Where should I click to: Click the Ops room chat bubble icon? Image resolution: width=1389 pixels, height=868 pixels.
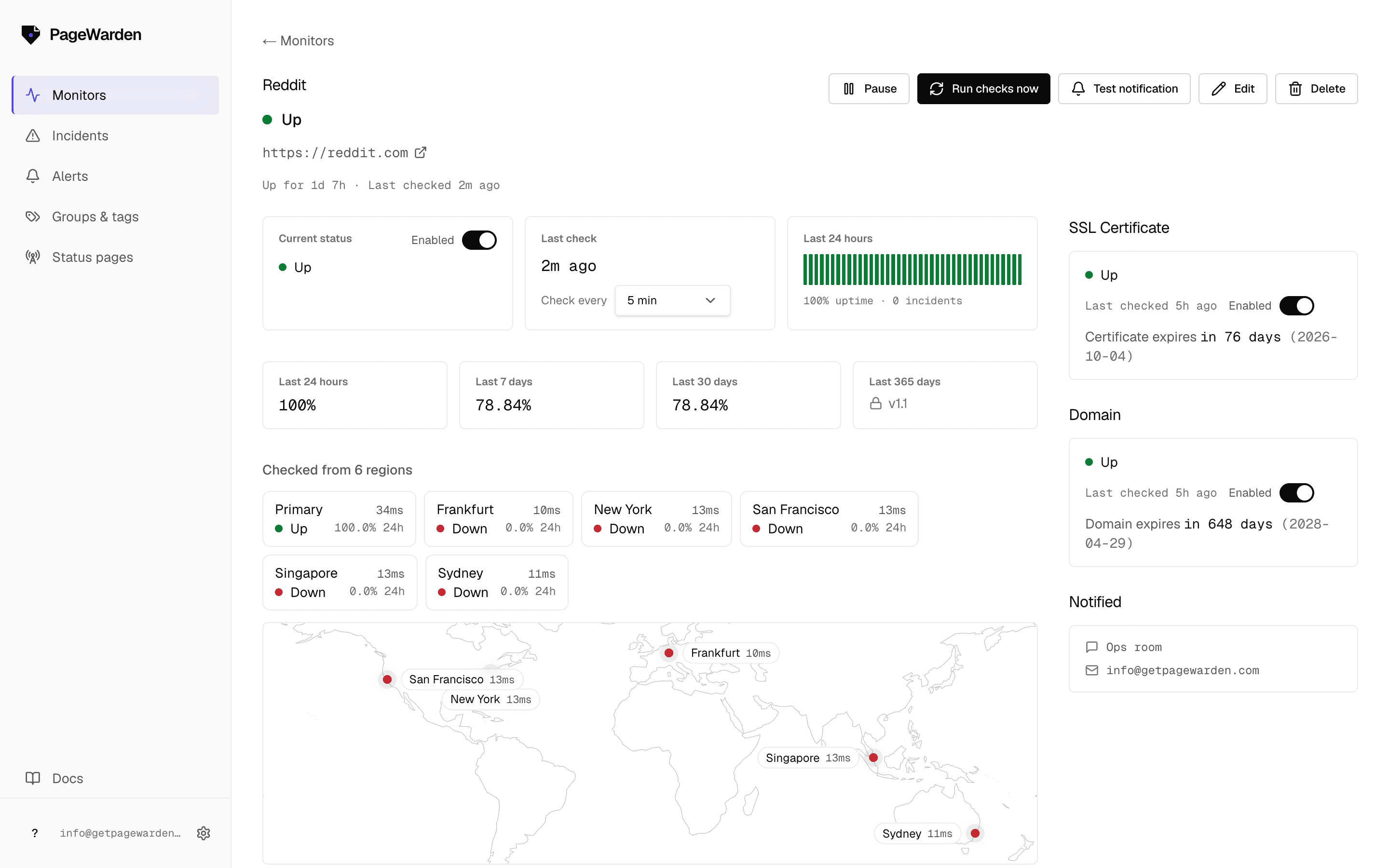(1092, 647)
